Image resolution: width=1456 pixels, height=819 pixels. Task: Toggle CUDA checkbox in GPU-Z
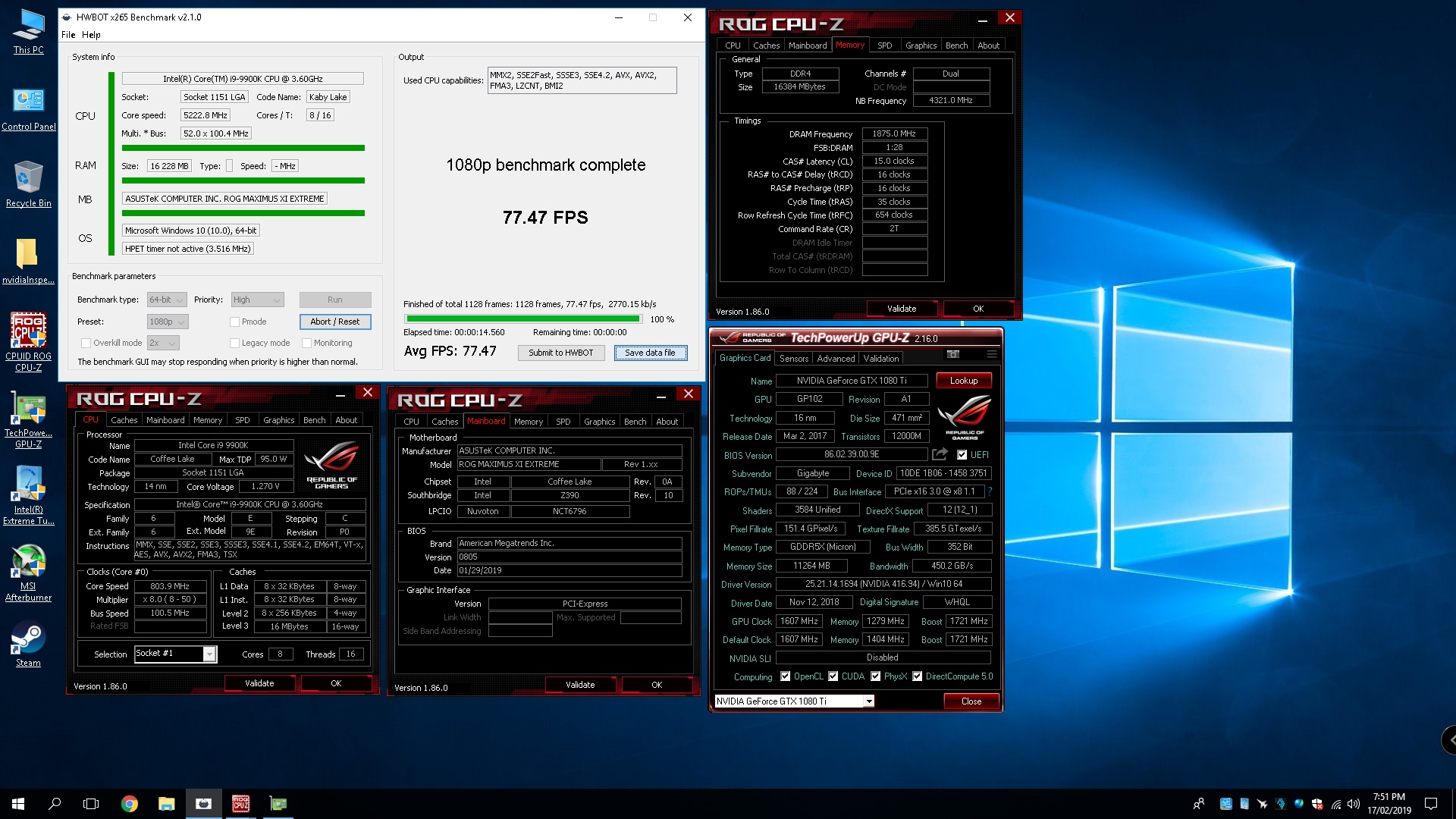click(x=833, y=676)
